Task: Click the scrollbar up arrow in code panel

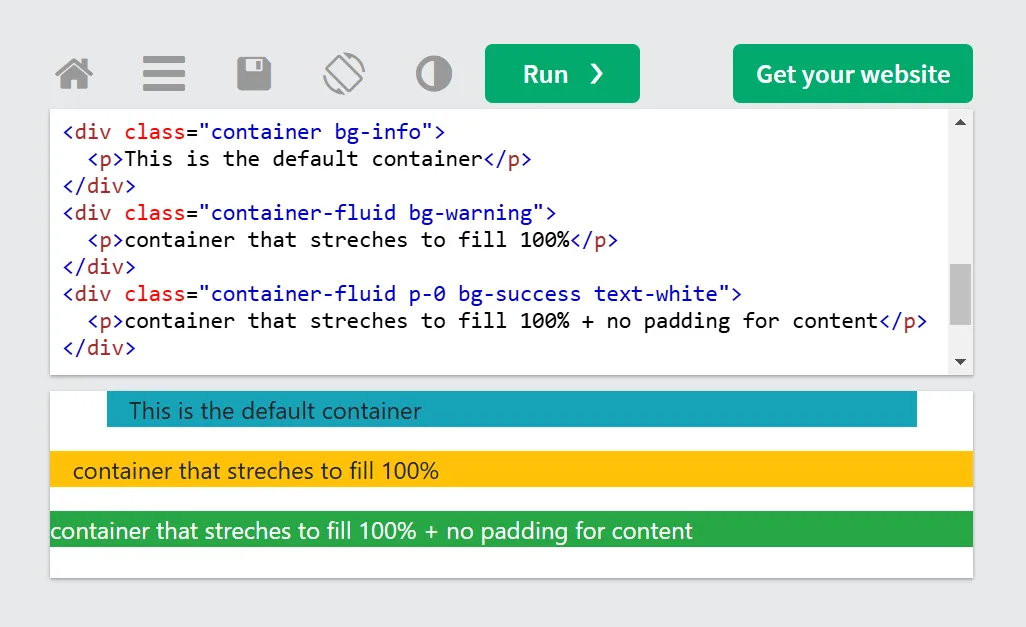Action: (x=960, y=121)
